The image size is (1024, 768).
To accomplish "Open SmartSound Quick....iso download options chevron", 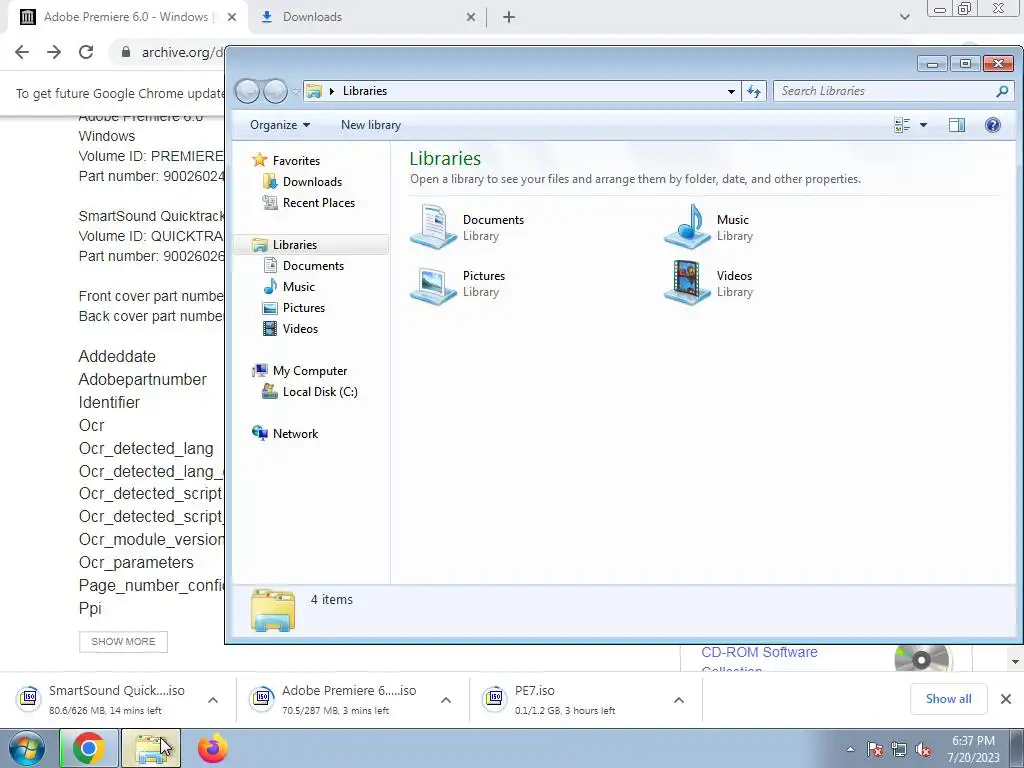I will point(213,700).
